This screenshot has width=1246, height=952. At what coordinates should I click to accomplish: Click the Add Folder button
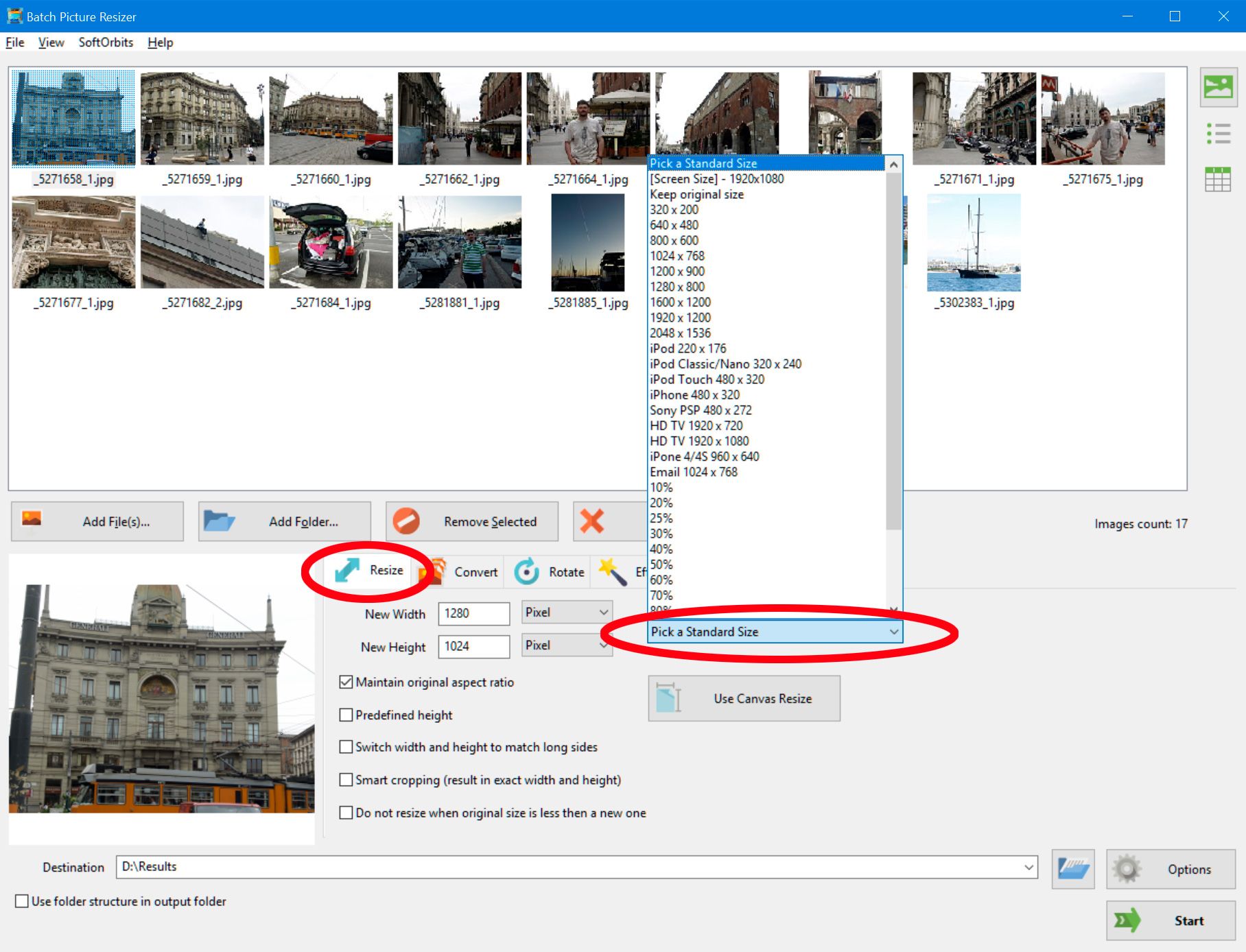(x=284, y=521)
